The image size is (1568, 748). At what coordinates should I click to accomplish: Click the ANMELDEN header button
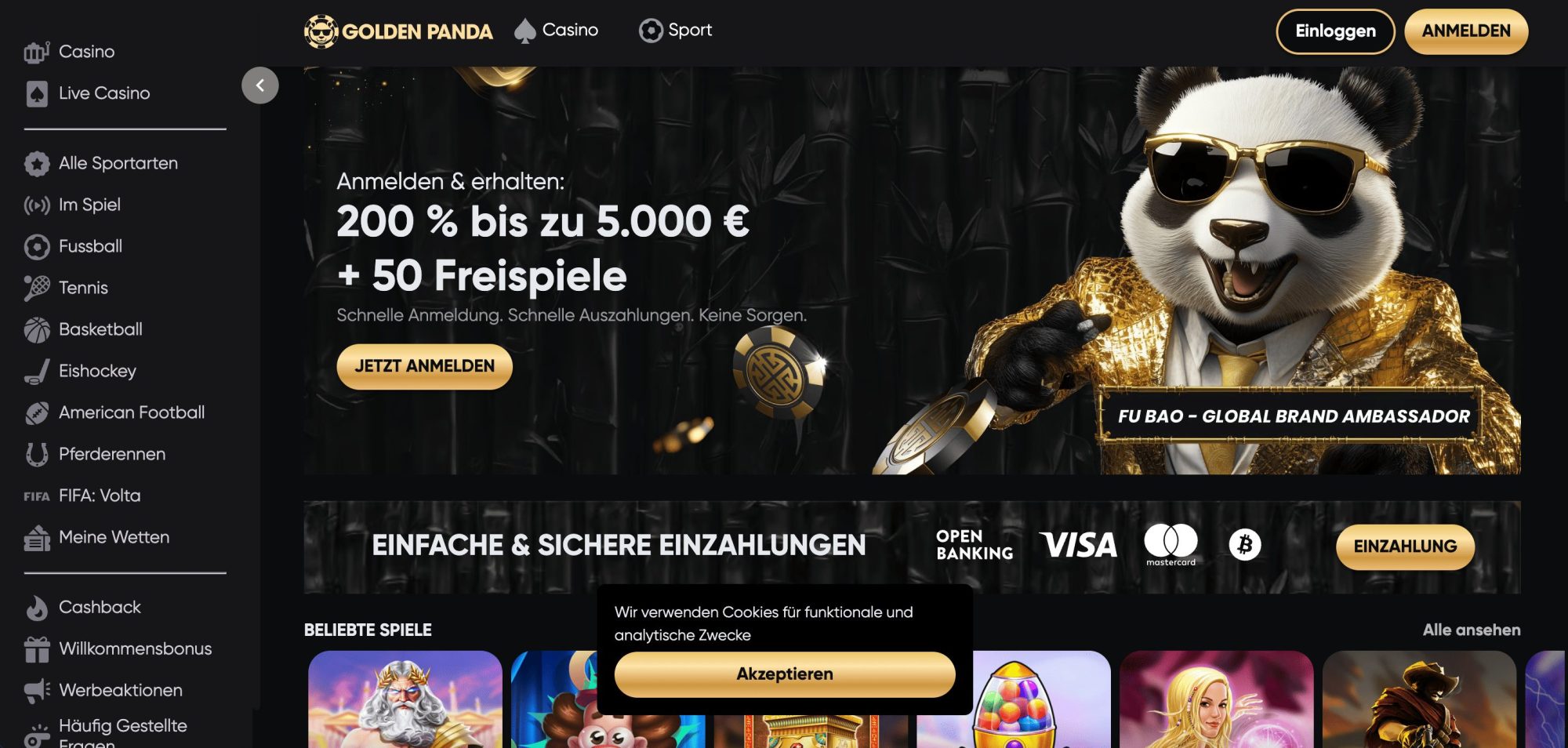pyautogui.click(x=1466, y=31)
